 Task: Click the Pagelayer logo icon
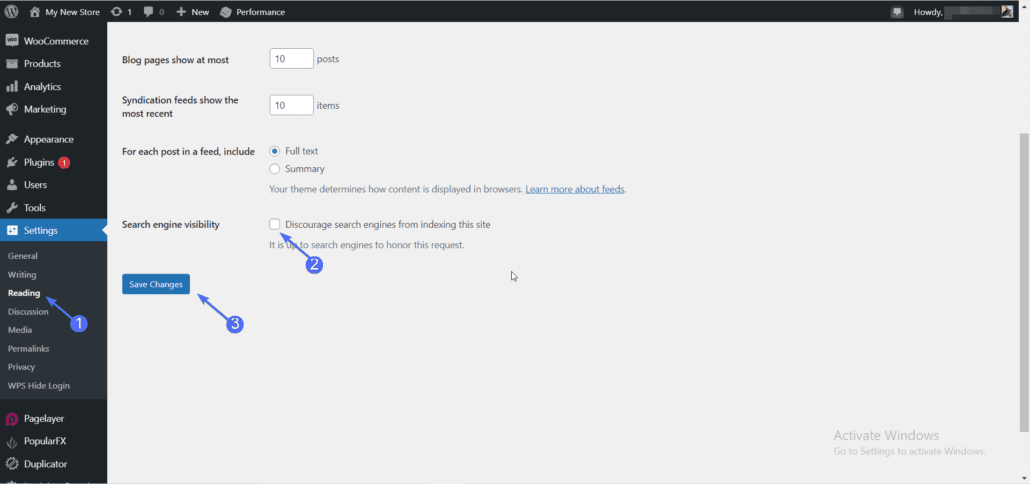pos(12,418)
